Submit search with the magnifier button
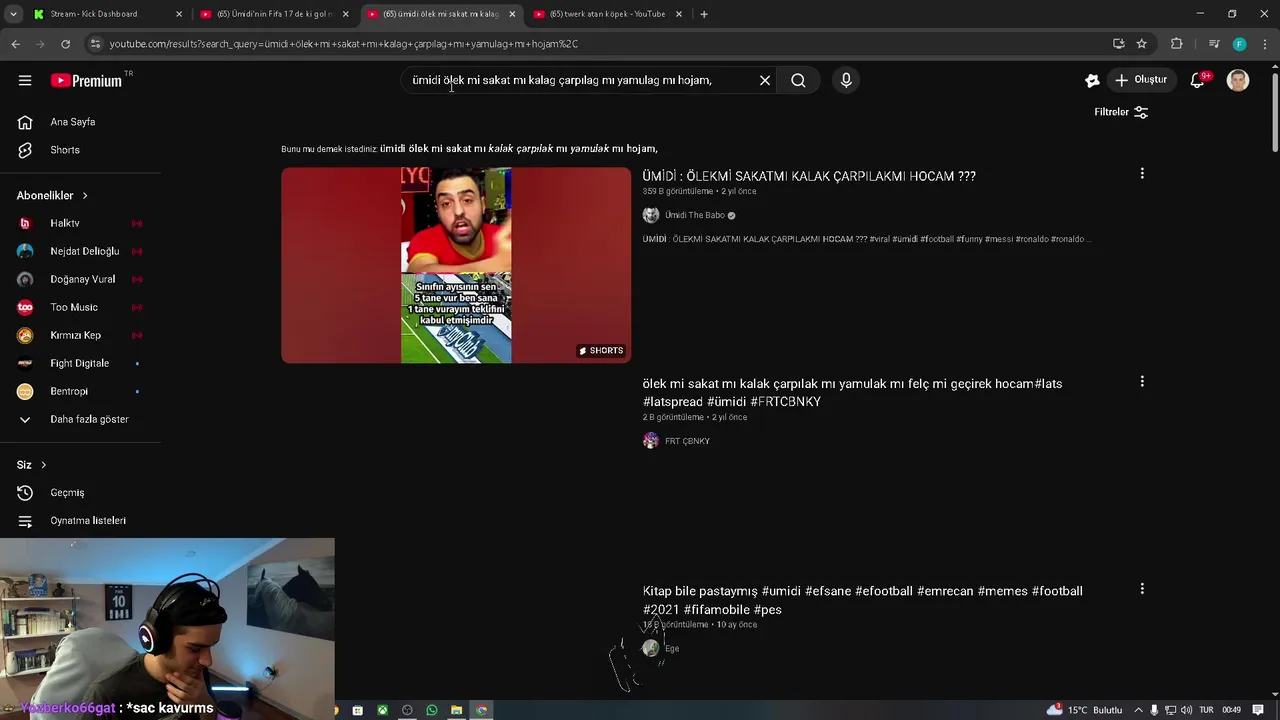1280x720 pixels. [x=798, y=80]
